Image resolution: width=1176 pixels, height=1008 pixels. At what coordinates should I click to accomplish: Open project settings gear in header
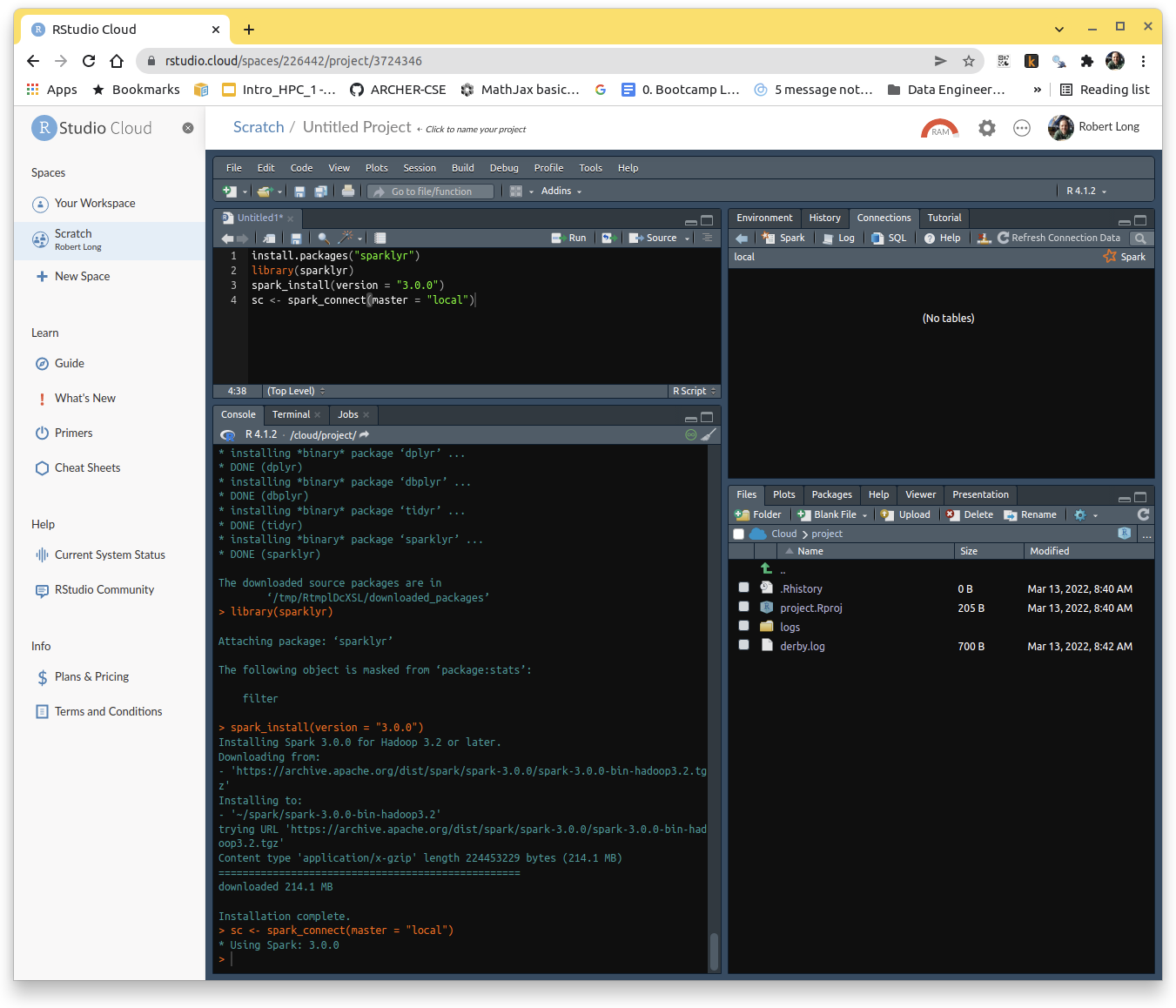pyautogui.click(x=986, y=129)
